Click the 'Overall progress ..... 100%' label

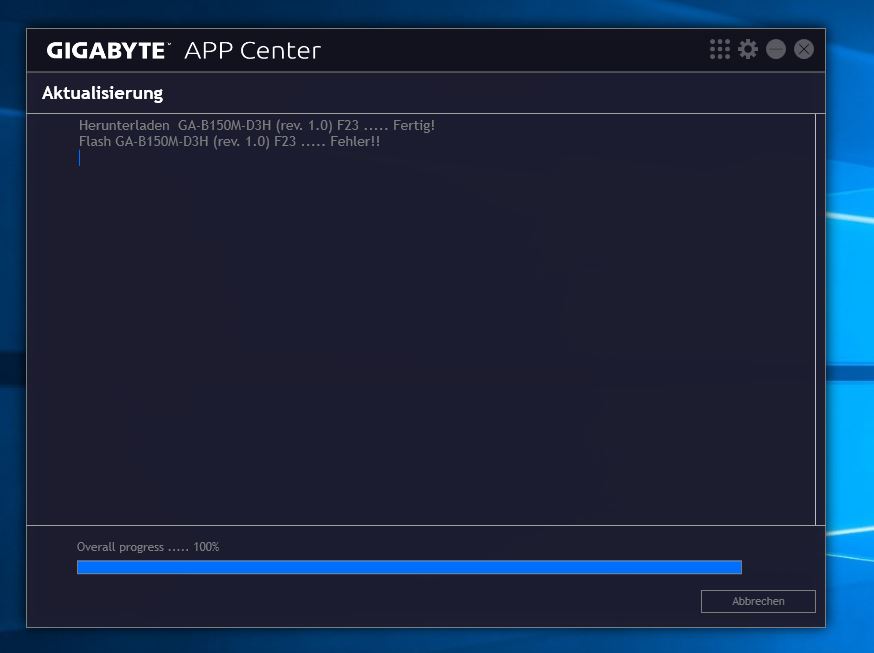click(148, 547)
